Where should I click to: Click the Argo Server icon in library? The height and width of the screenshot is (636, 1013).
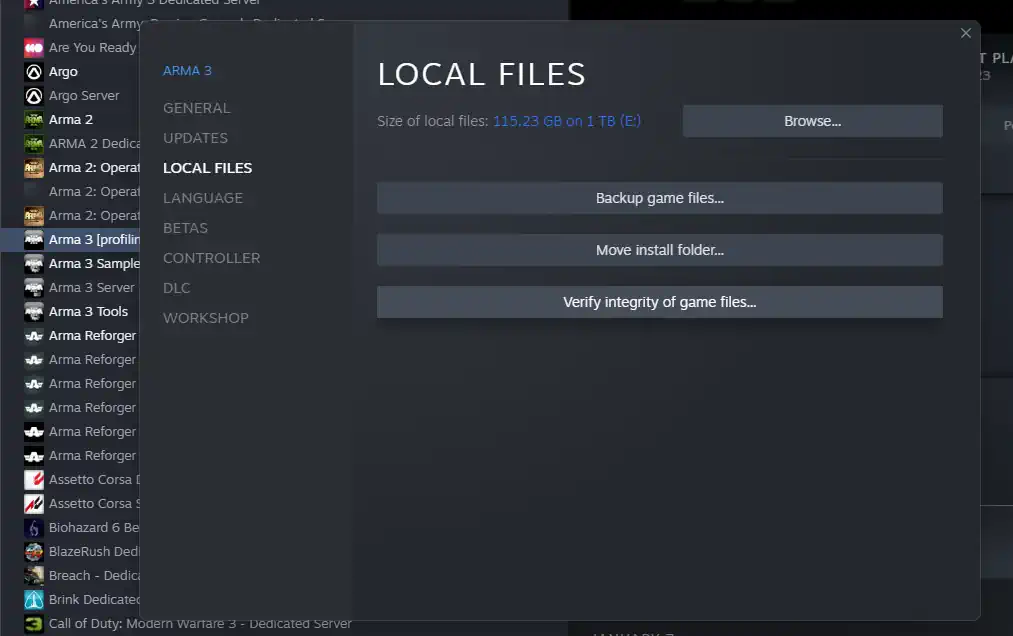34,96
